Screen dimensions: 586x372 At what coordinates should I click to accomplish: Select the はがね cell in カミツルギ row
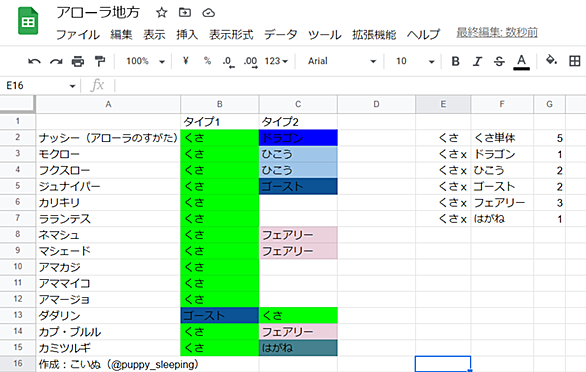pyautogui.click(x=298, y=348)
